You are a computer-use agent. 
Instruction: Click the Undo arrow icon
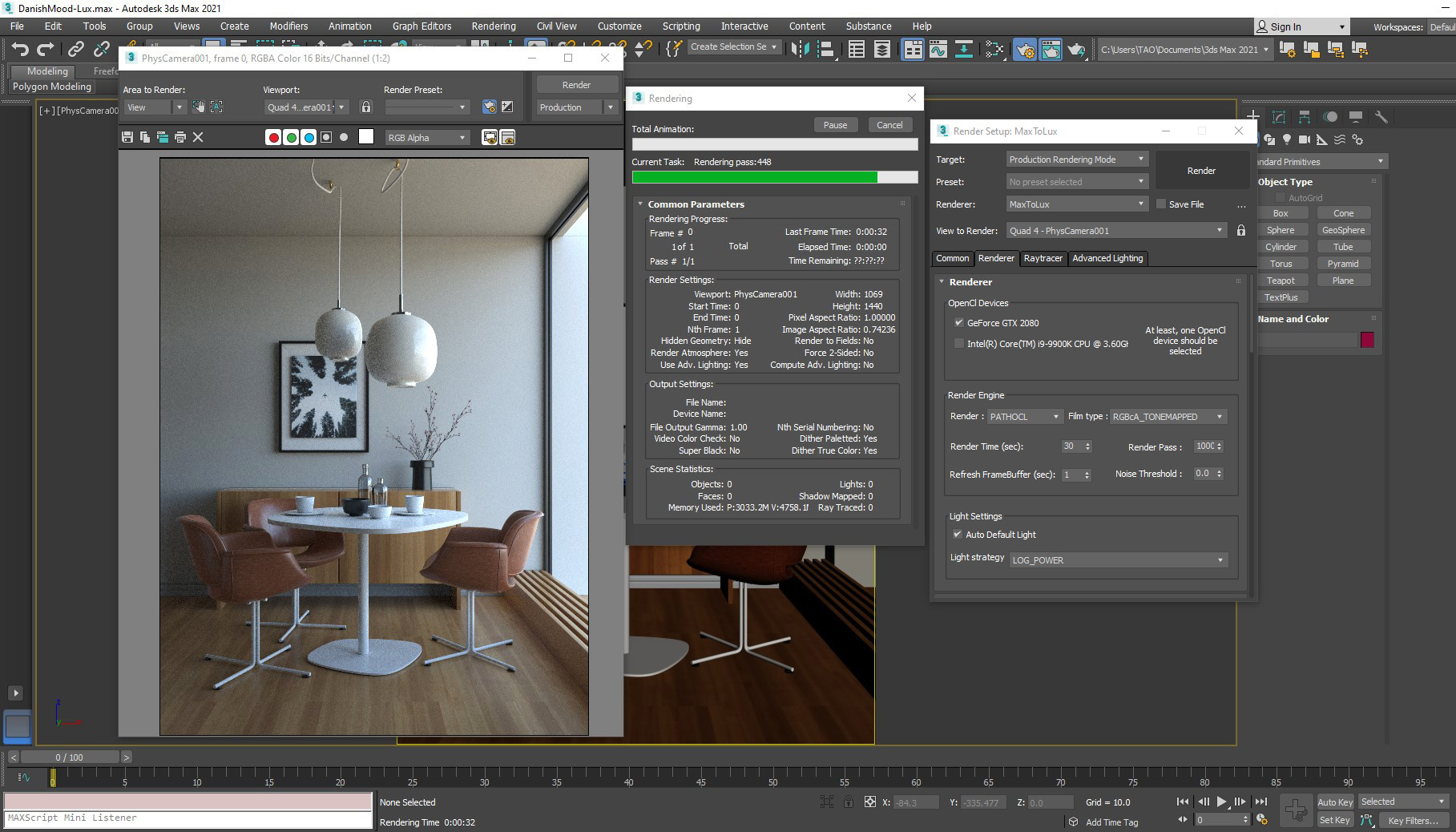pos(20,50)
